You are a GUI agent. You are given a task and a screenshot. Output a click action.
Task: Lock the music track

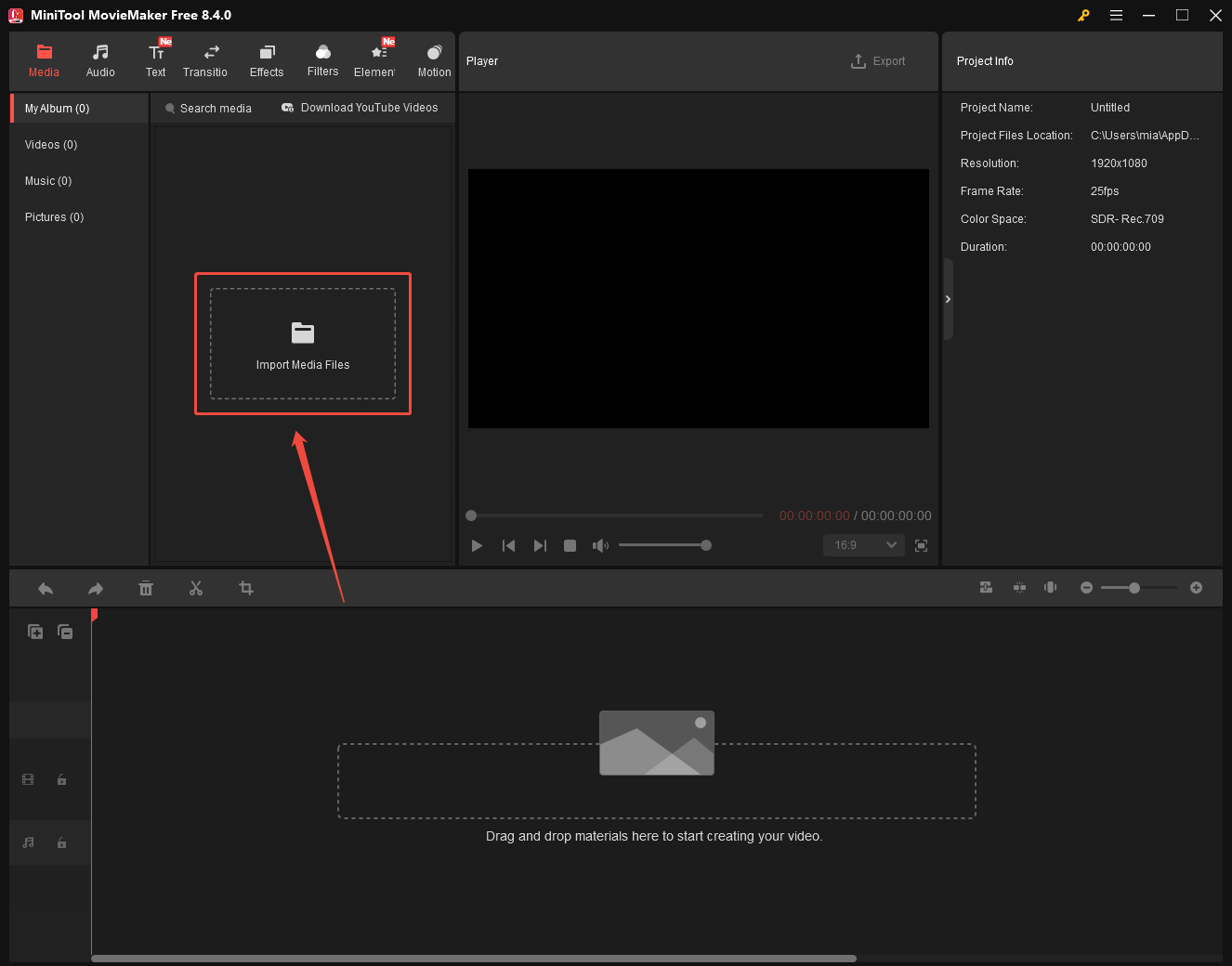pyautogui.click(x=61, y=842)
